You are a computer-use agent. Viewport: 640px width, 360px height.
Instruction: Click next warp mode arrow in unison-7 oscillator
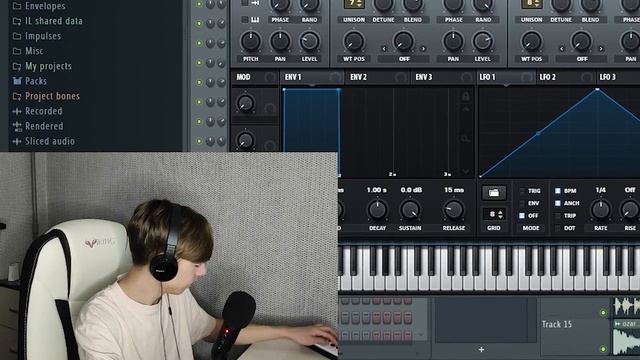click(x=423, y=49)
